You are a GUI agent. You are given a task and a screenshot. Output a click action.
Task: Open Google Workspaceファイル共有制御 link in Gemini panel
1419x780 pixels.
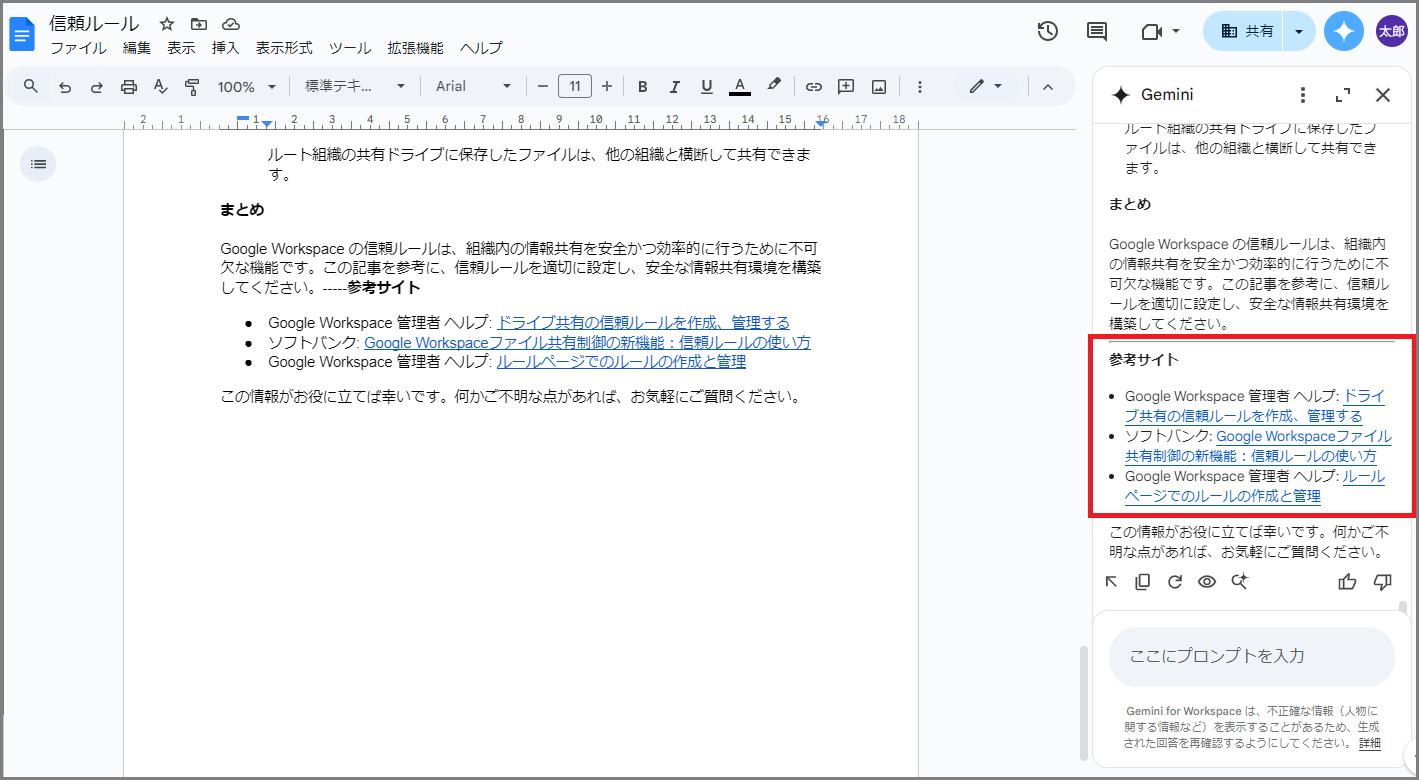[1258, 446]
